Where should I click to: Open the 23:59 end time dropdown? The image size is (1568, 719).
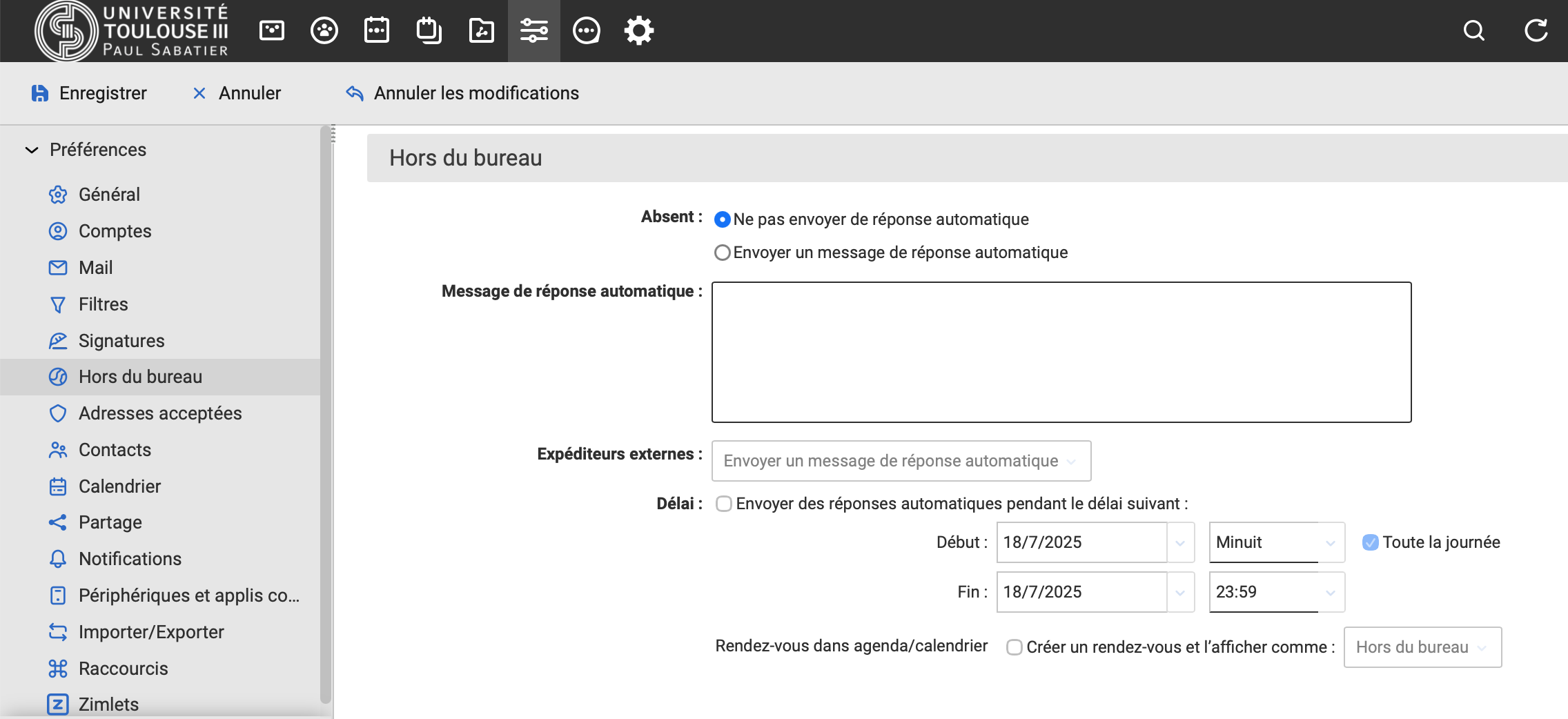tap(1277, 592)
